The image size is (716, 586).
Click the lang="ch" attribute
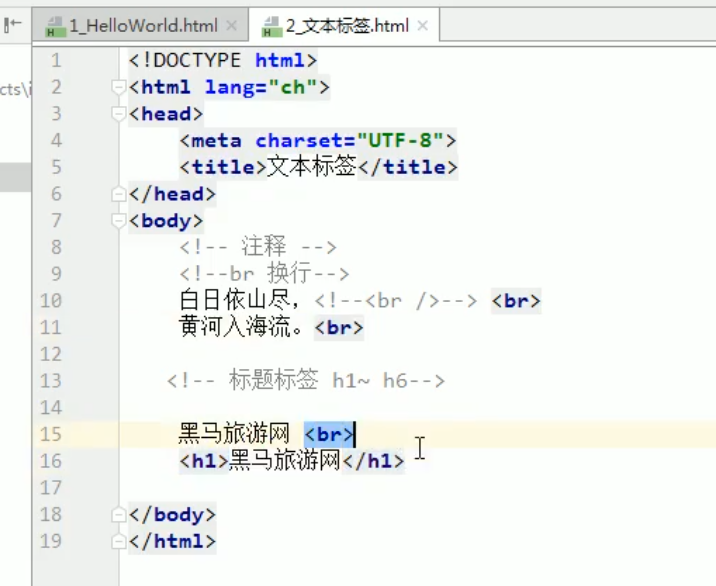click(261, 87)
